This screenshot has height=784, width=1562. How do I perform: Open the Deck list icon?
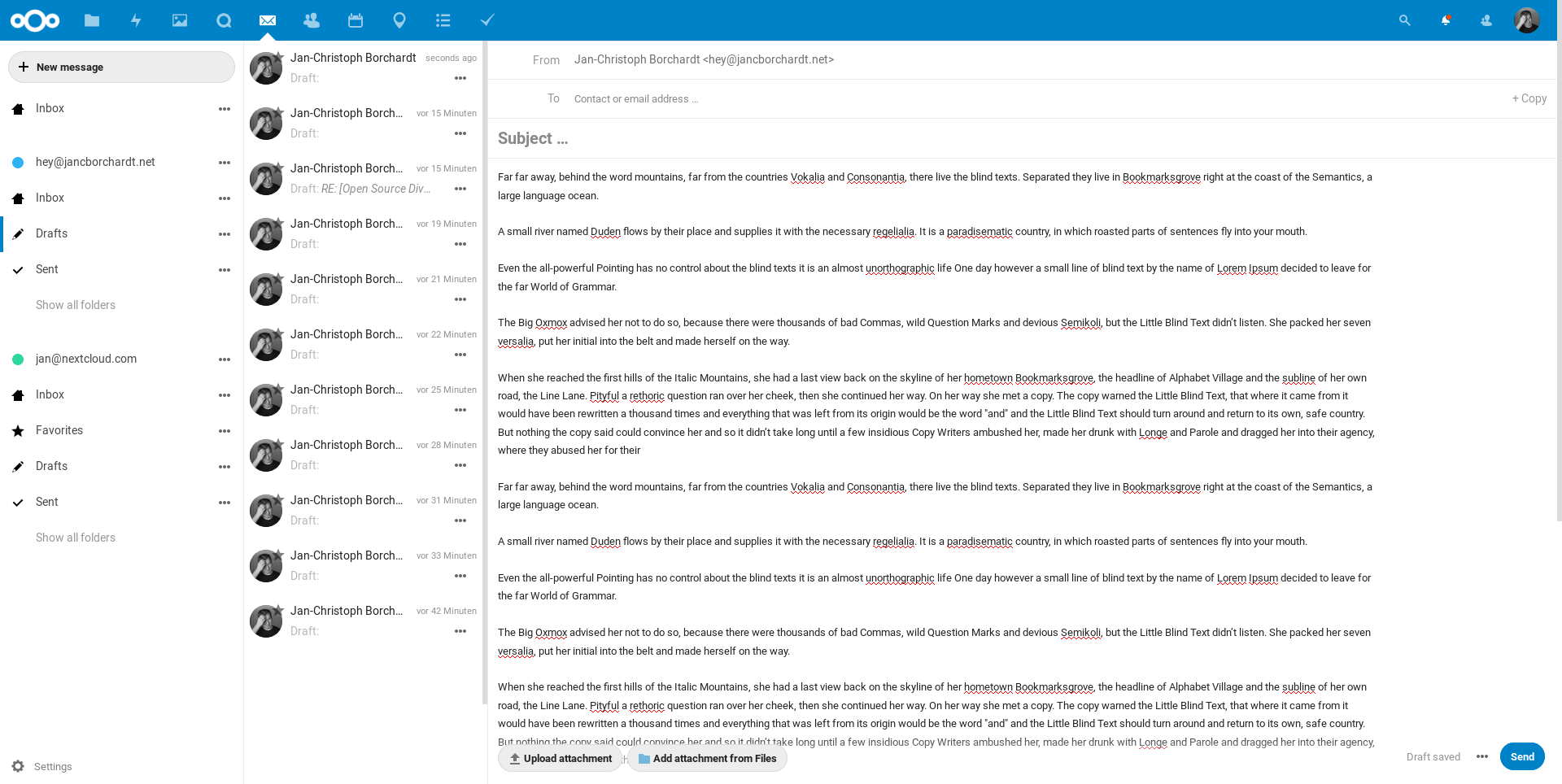[443, 20]
